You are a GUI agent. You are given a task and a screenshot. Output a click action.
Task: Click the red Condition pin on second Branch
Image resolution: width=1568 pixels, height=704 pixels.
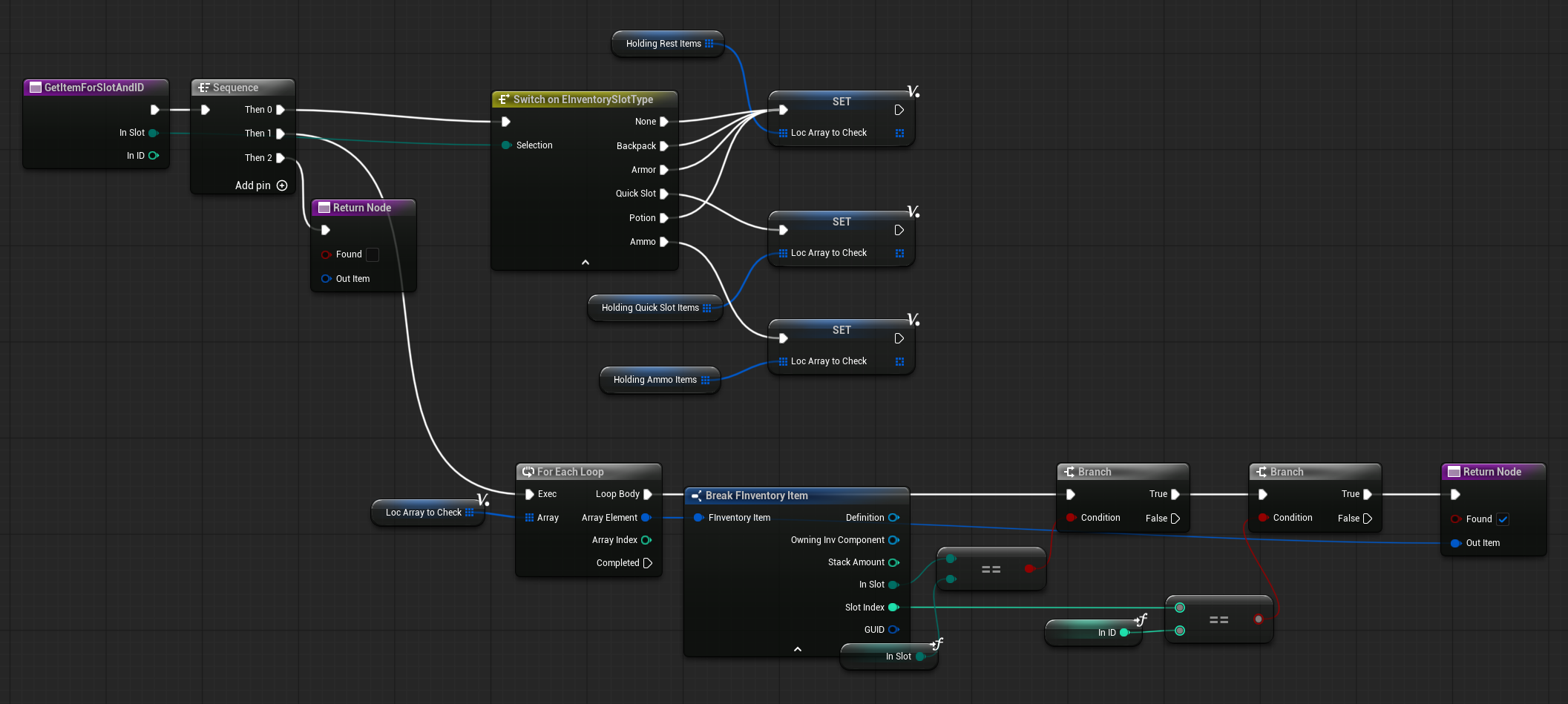[1262, 518]
